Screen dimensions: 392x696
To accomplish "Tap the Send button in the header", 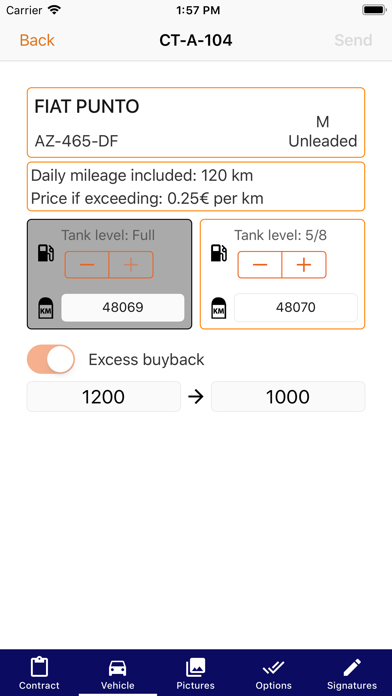I will (353, 40).
